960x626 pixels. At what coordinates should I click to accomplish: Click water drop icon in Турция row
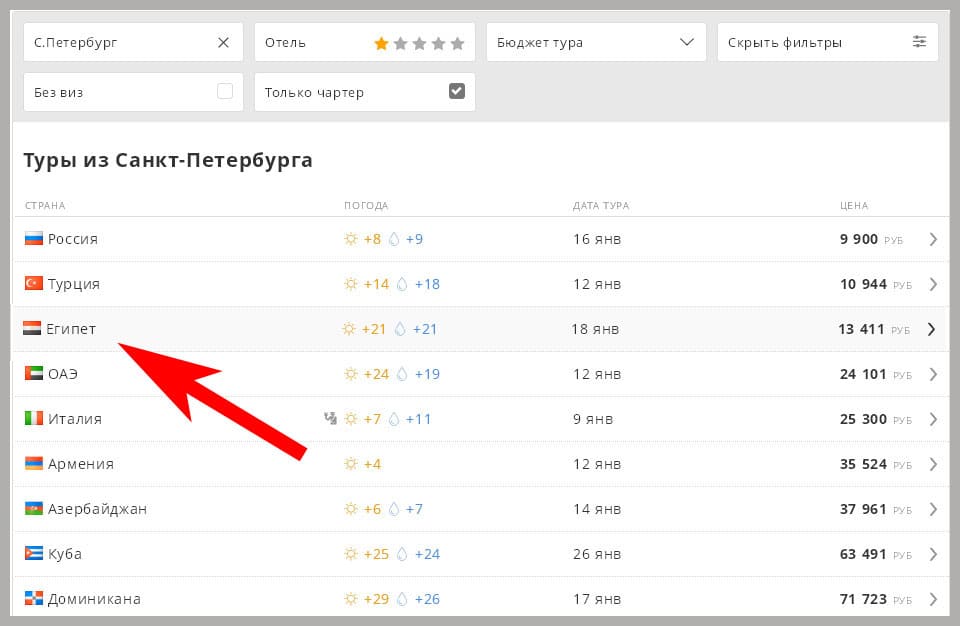coord(402,284)
